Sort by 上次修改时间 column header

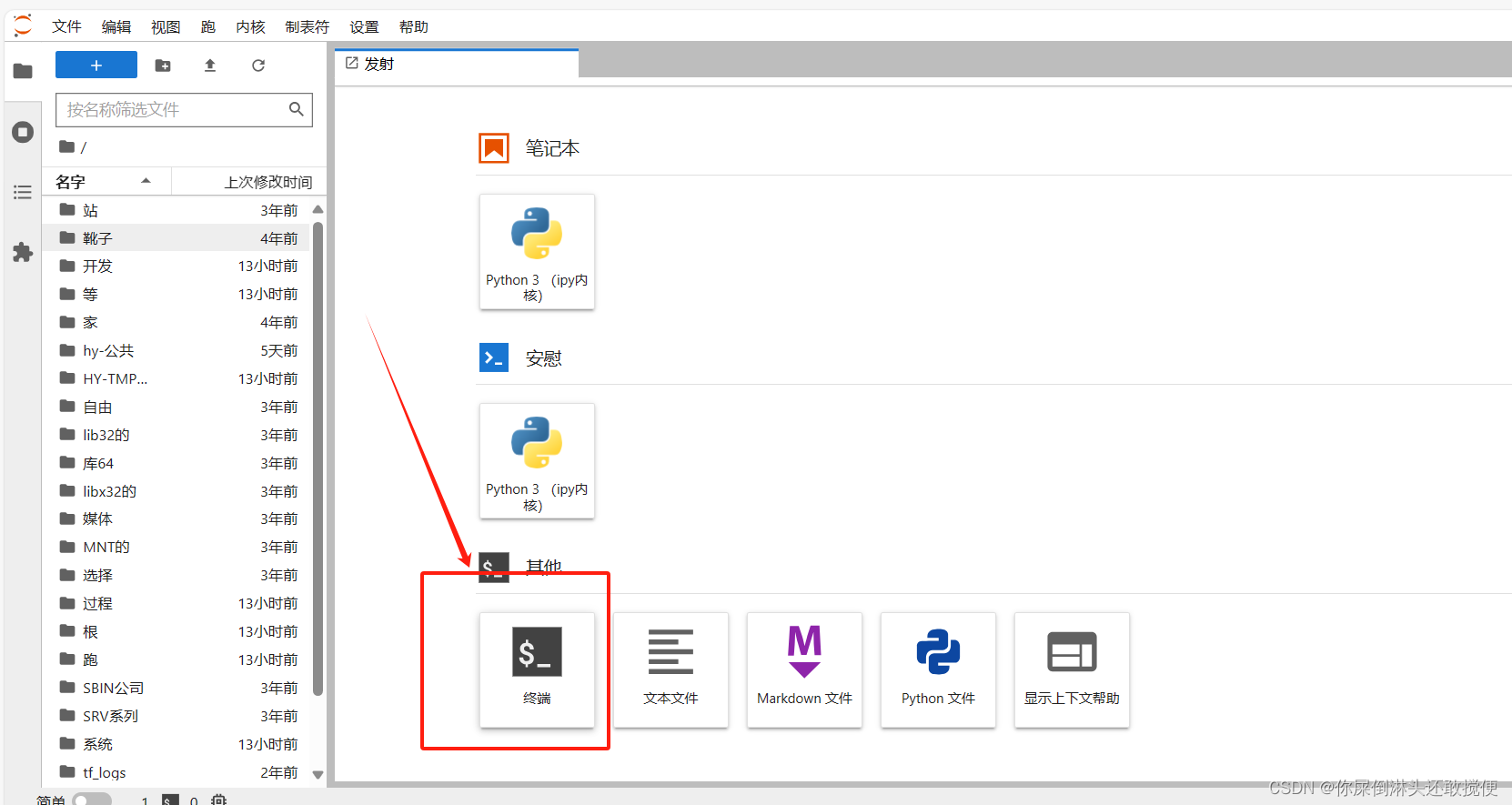[267, 182]
